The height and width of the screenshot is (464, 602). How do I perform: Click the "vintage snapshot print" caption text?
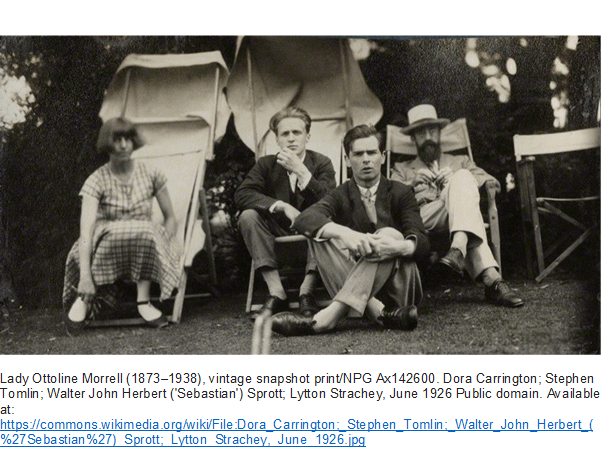[271, 379]
